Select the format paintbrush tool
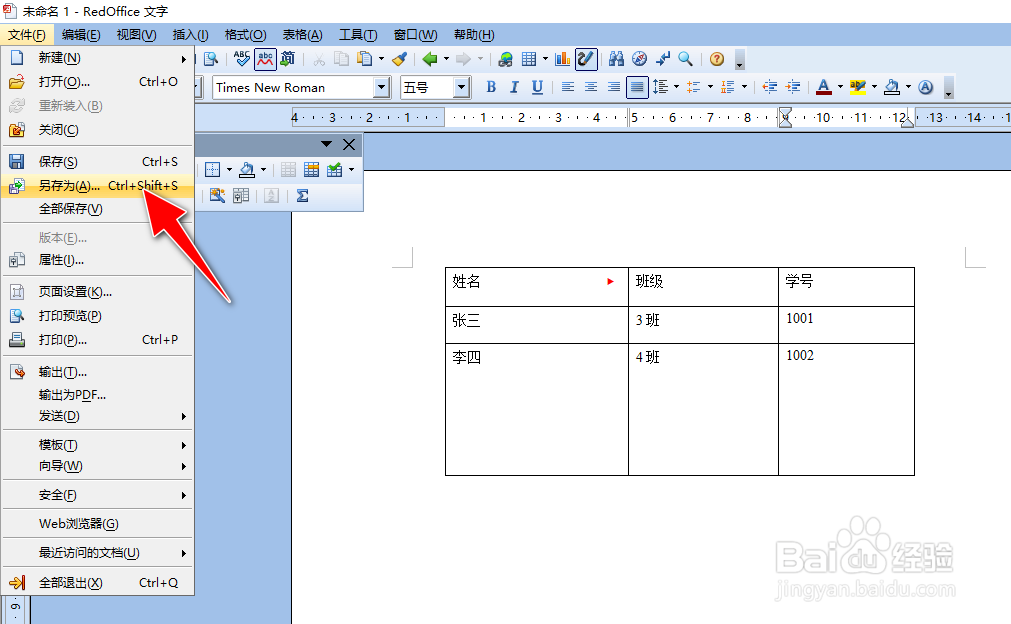Viewport: 1011px width, 624px height. coord(399,58)
